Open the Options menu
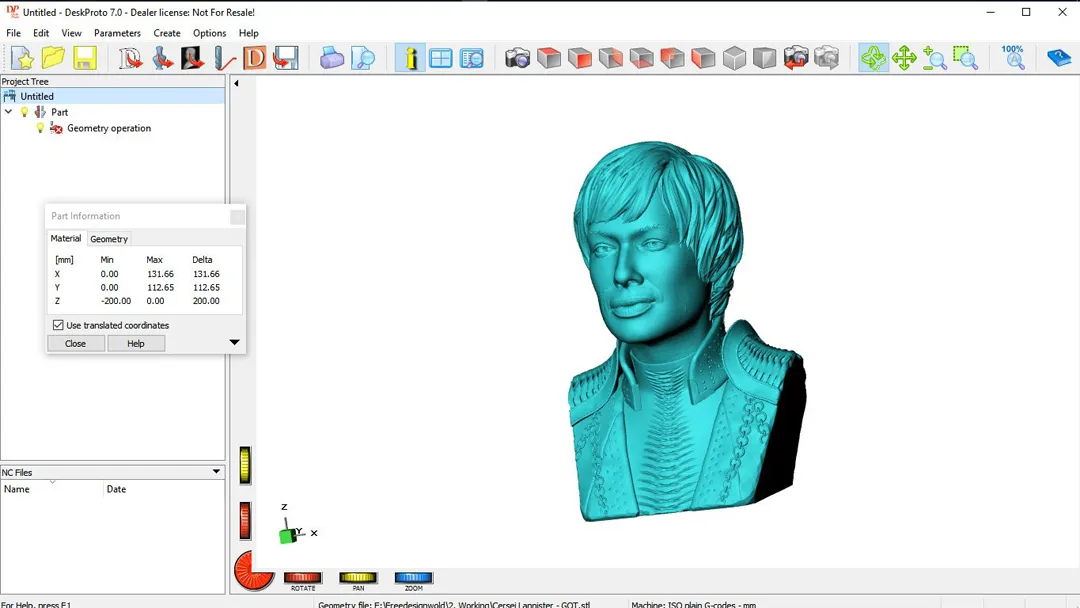1080x608 pixels. pos(209,33)
